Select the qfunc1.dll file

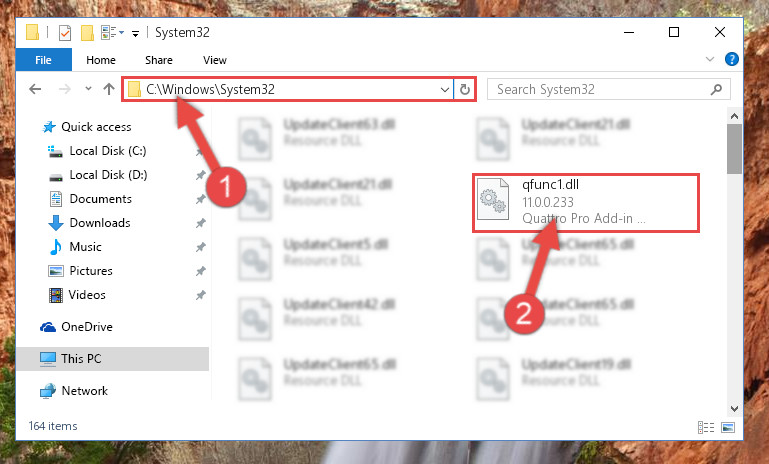[585, 202]
